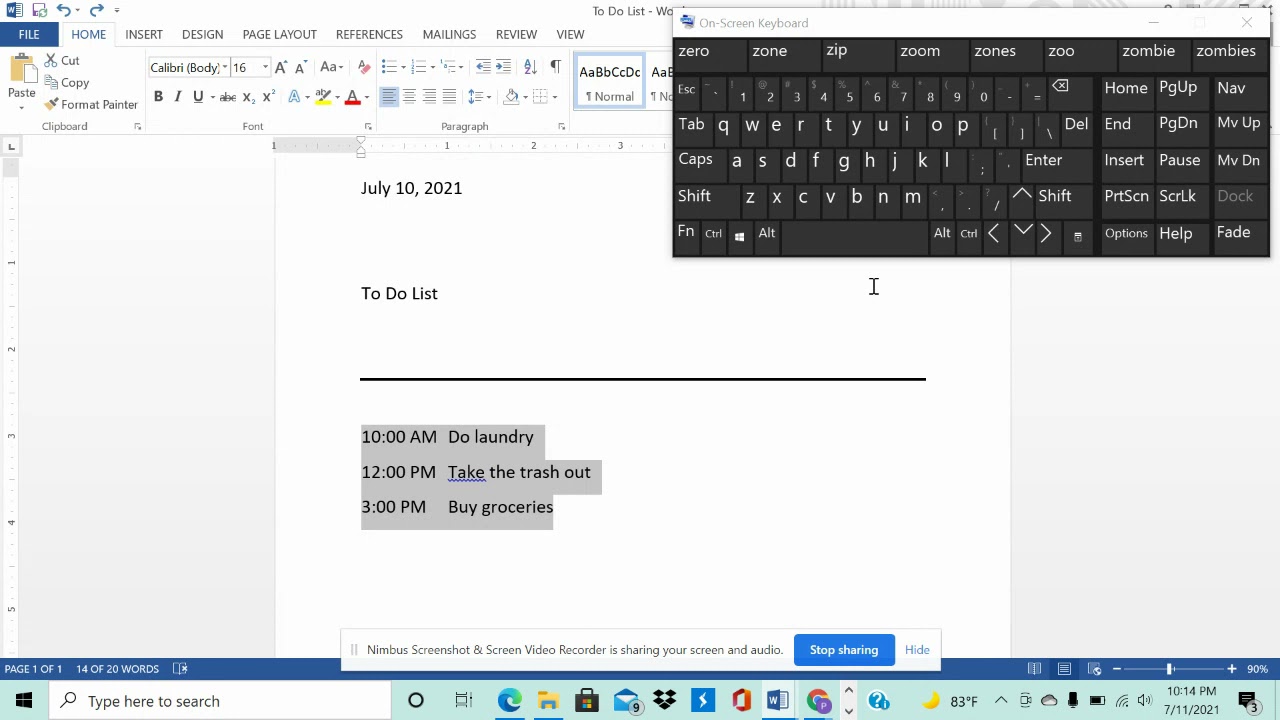Image resolution: width=1280 pixels, height=720 pixels.
Task: Open the Borders dropdown
Action: [555, 97]
